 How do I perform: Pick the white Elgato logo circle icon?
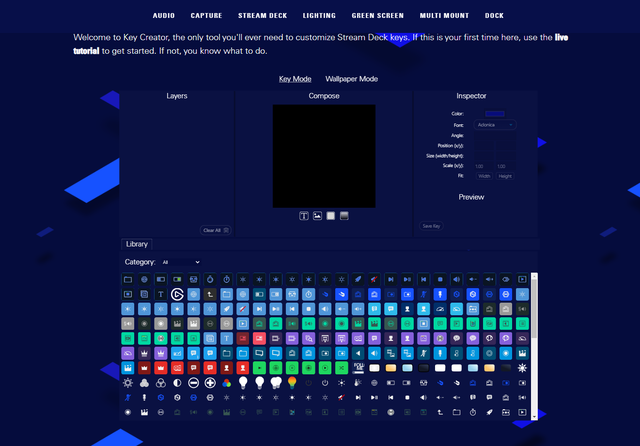point(177,294)
